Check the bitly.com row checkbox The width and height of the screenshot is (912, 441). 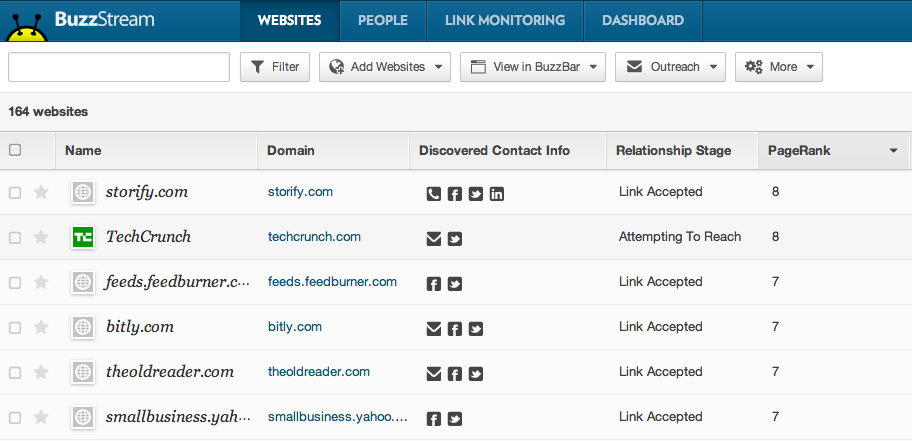pyautogui.click(x=15, y=328)
